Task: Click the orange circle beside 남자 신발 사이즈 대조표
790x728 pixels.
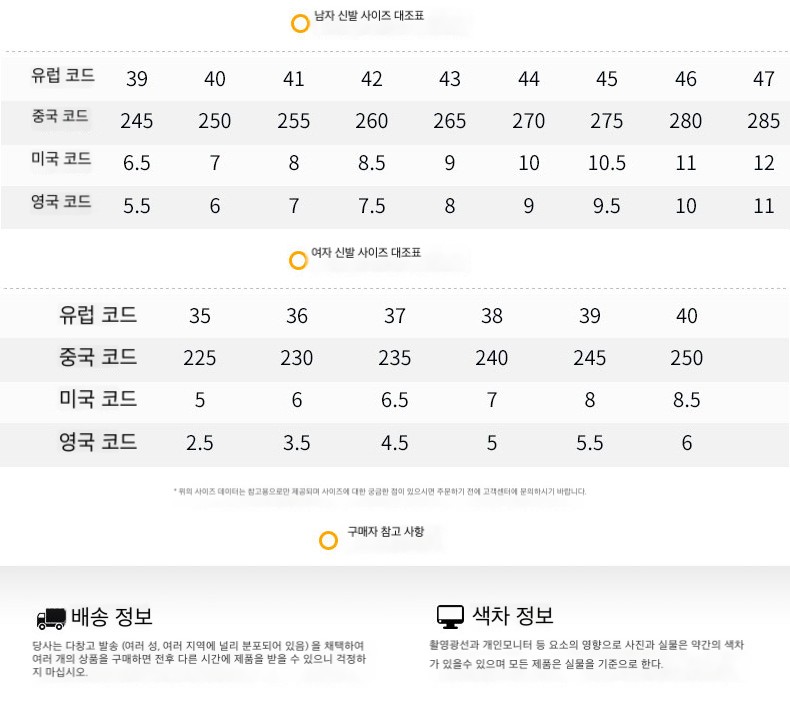Action: coord(300,23)
